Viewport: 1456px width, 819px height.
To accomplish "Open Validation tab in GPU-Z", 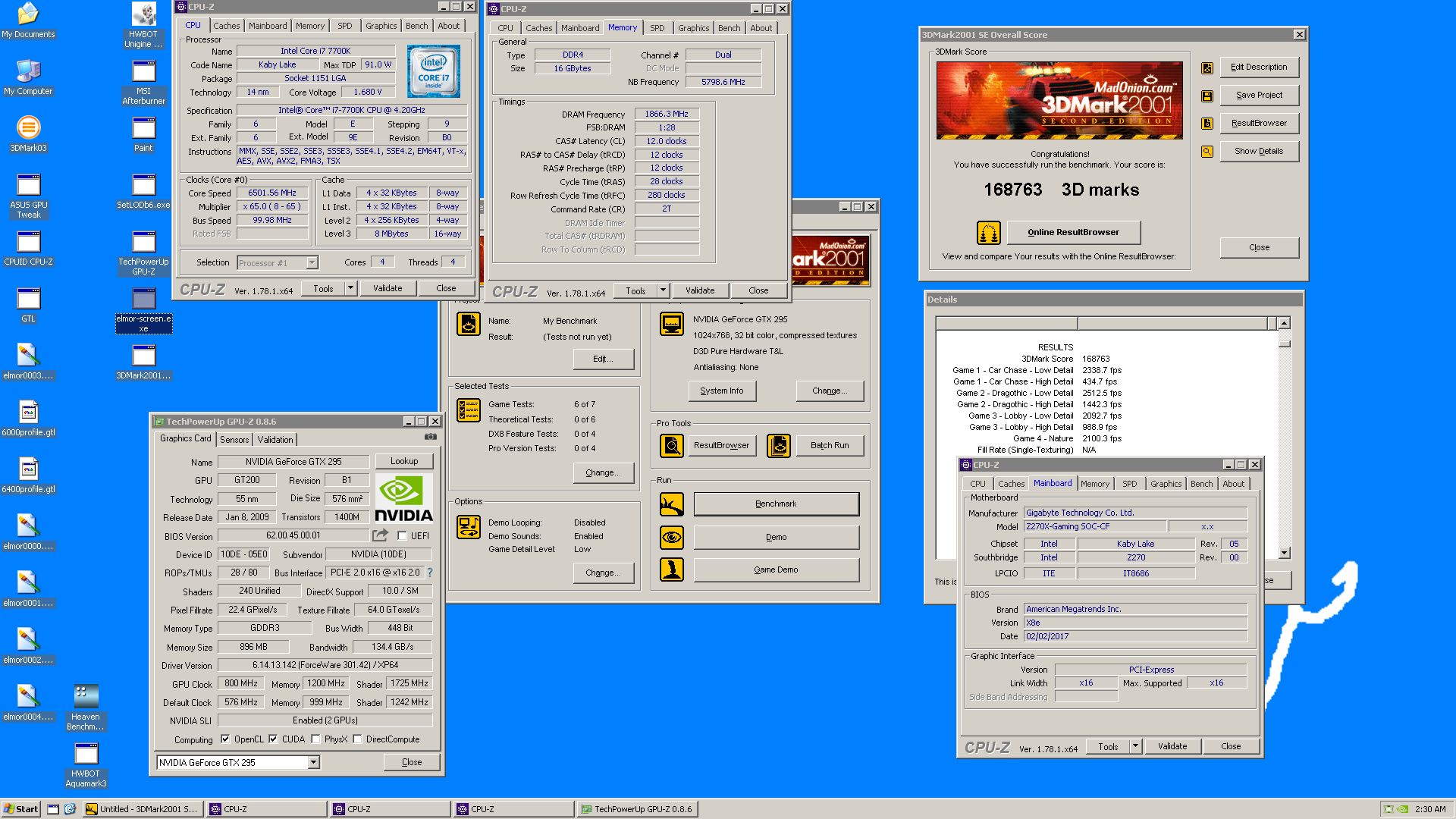I will [x=275, y=440].
